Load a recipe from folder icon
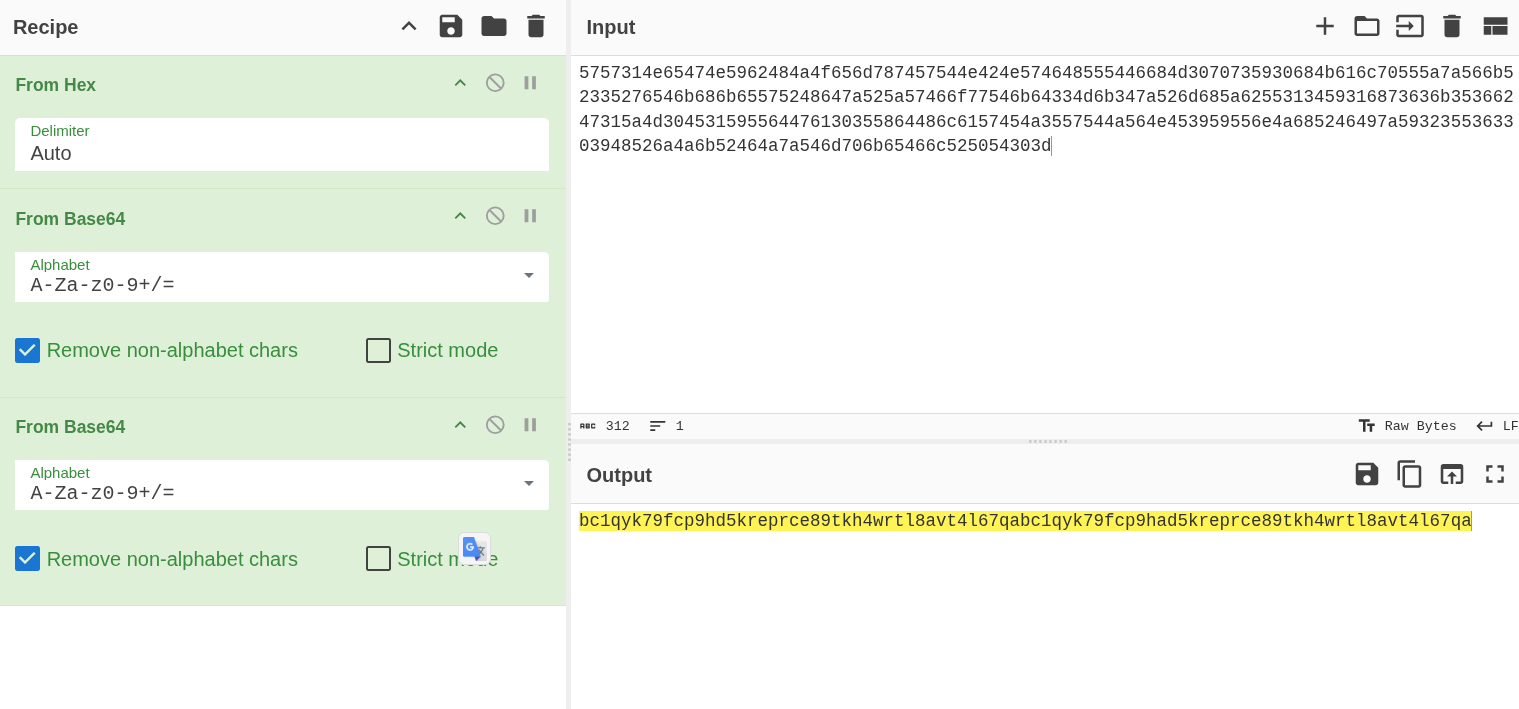The height and width of the screenshot is (709, 1519). coord(493,26)
